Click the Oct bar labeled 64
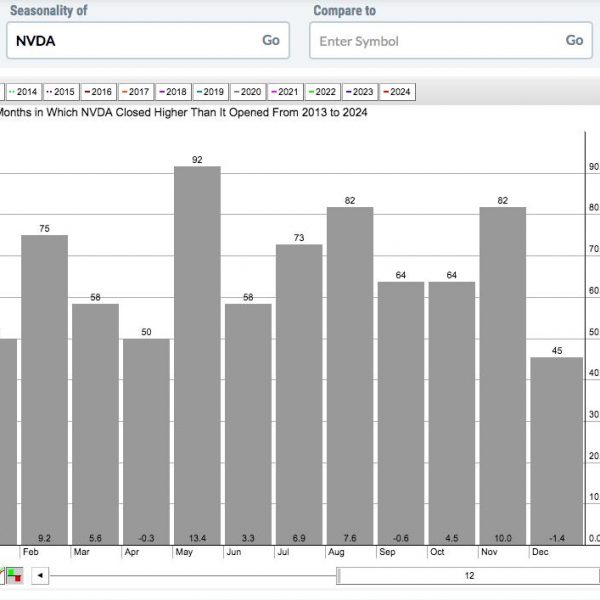 pyautogui.click(x=452, y=413)
